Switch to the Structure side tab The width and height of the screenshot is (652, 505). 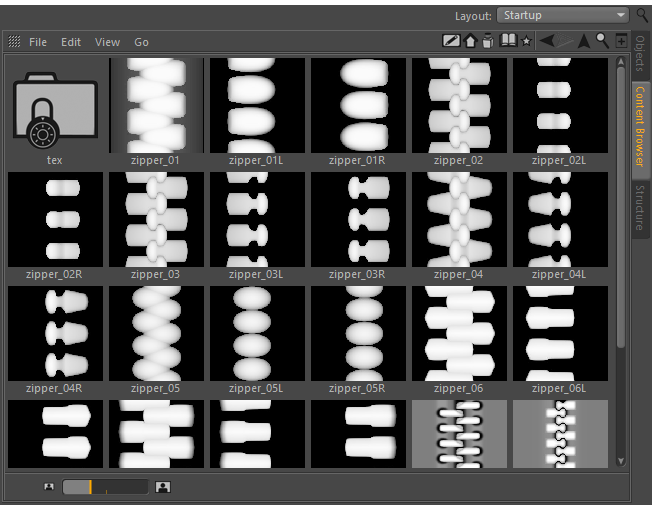[x=640, y=208]
